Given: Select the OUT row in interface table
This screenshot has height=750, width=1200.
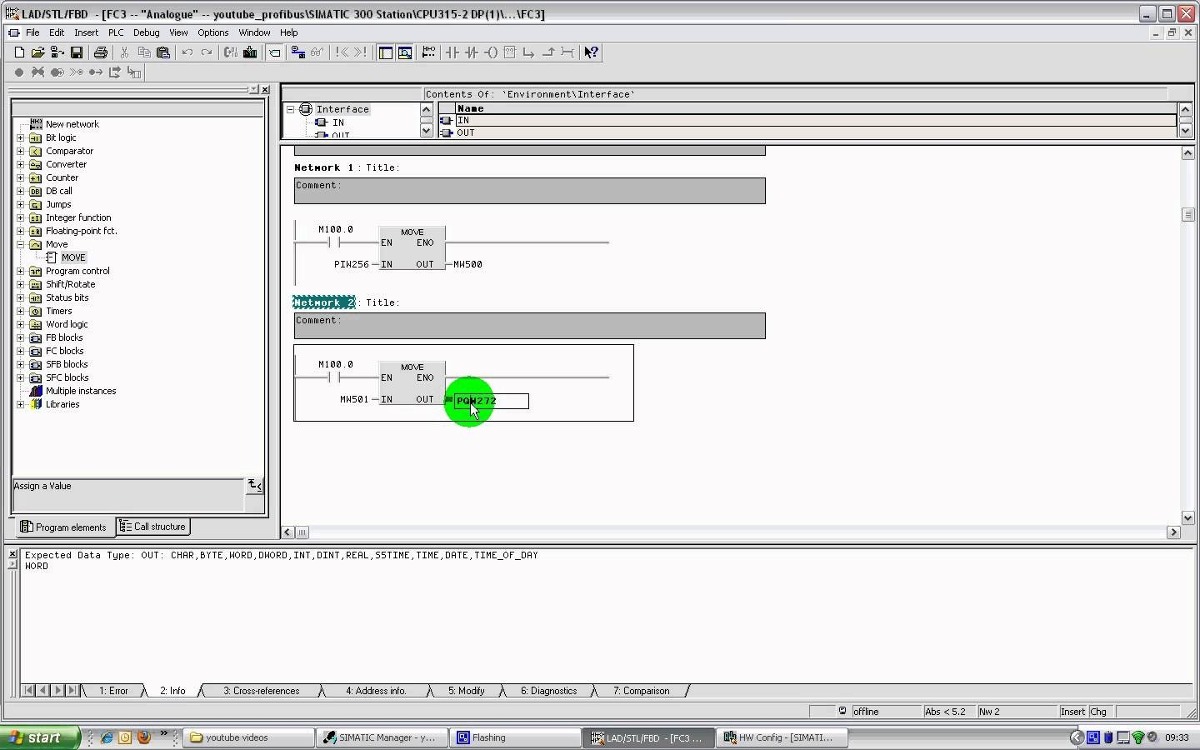Looking at the screenshot, I should 808,132.
